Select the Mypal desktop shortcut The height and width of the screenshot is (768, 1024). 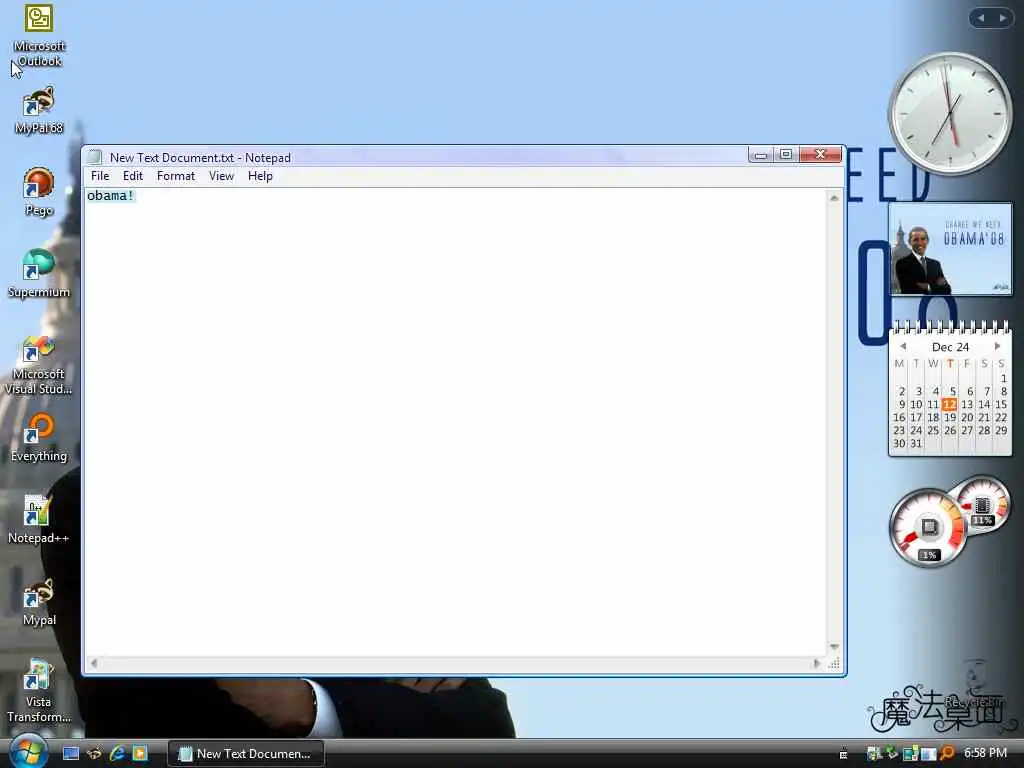39,601
